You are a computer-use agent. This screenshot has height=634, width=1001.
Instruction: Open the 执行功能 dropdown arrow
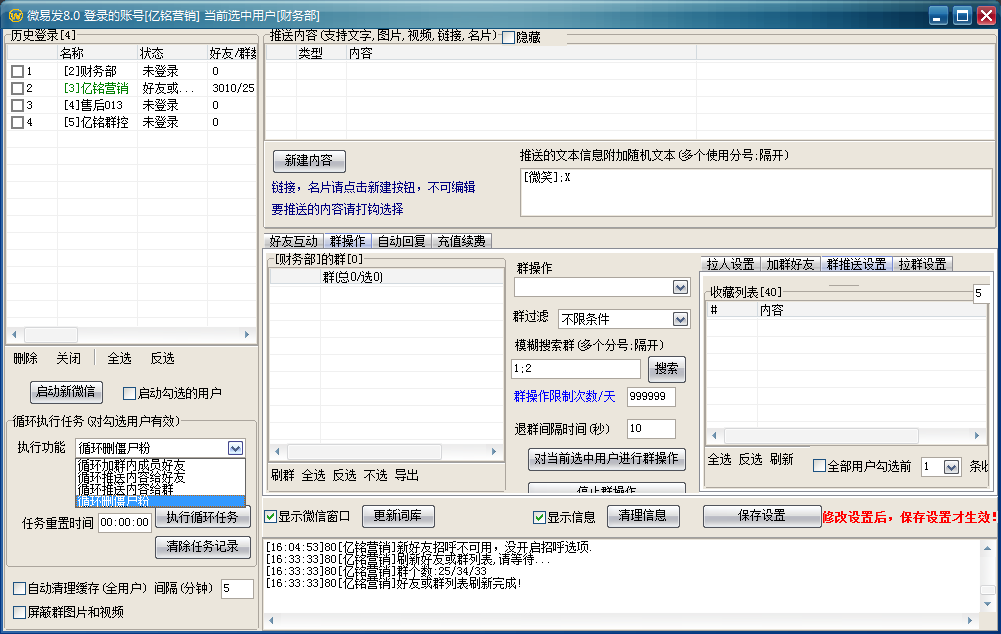point(235,448)
